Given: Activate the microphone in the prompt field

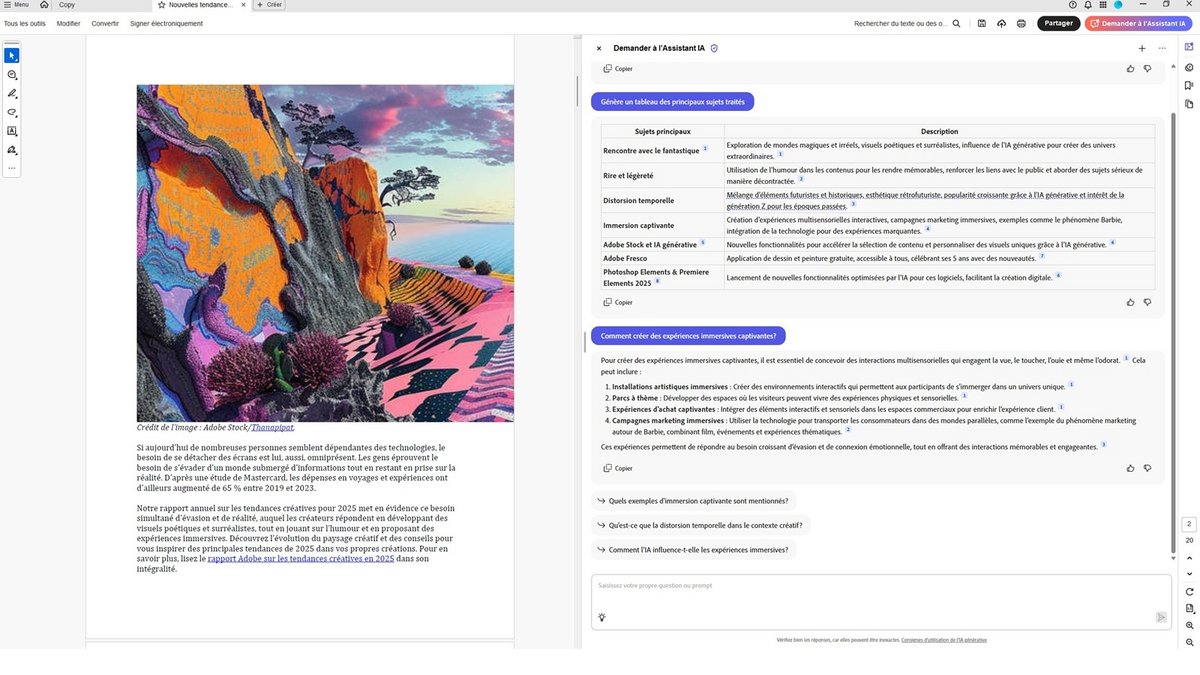Looking at the screenshot, I should [602, 617].
